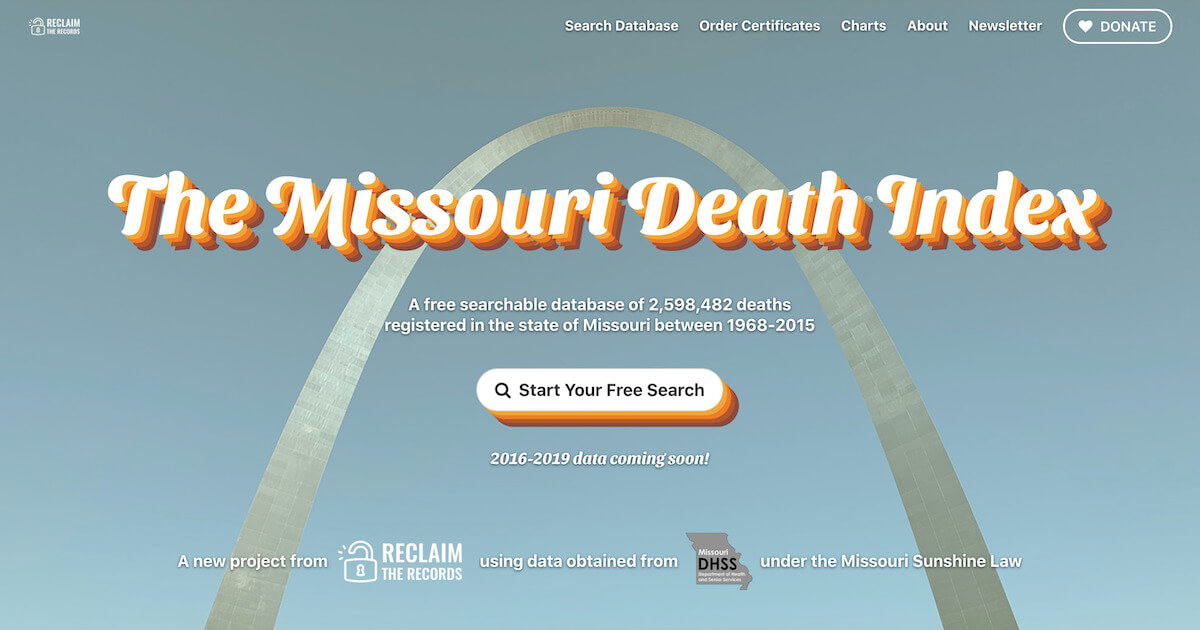Click the Missouri DHSS state-shaped logo
1200x630 pixels.
[718, 560]
